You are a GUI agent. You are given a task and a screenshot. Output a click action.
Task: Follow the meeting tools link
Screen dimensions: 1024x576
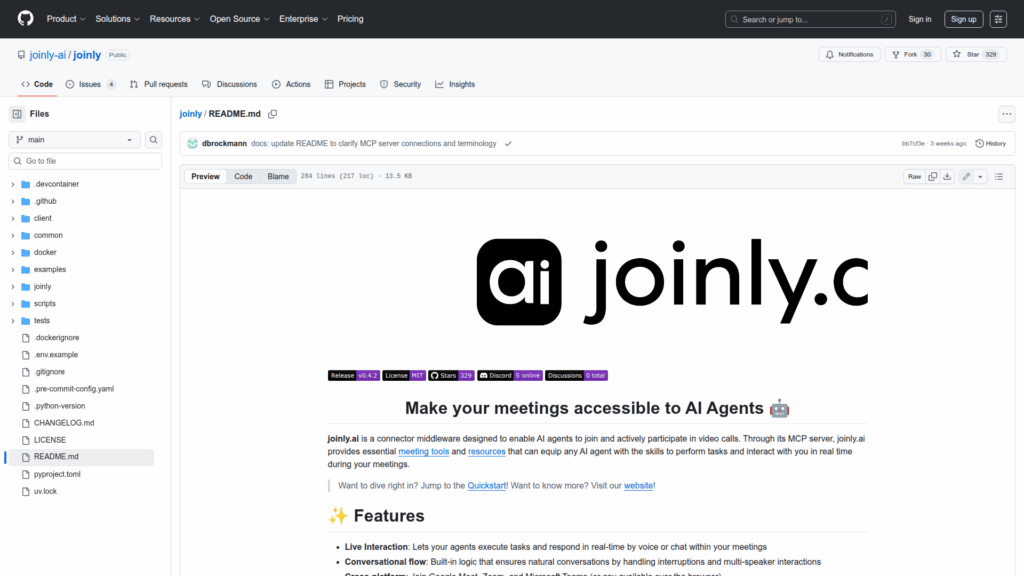coord(424,451)
